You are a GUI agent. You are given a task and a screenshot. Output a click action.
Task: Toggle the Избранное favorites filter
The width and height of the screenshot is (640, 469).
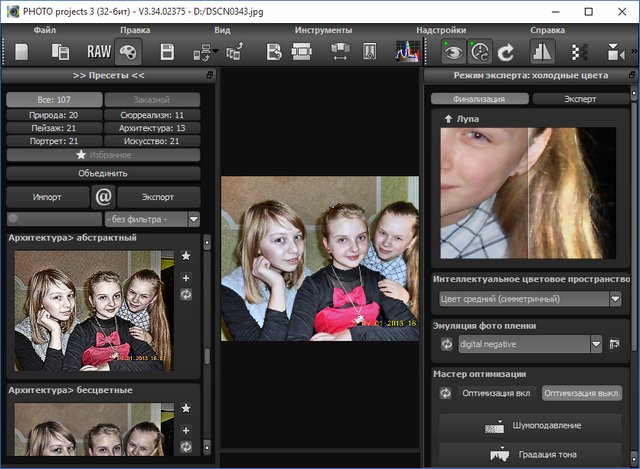[x=103, y=155]
